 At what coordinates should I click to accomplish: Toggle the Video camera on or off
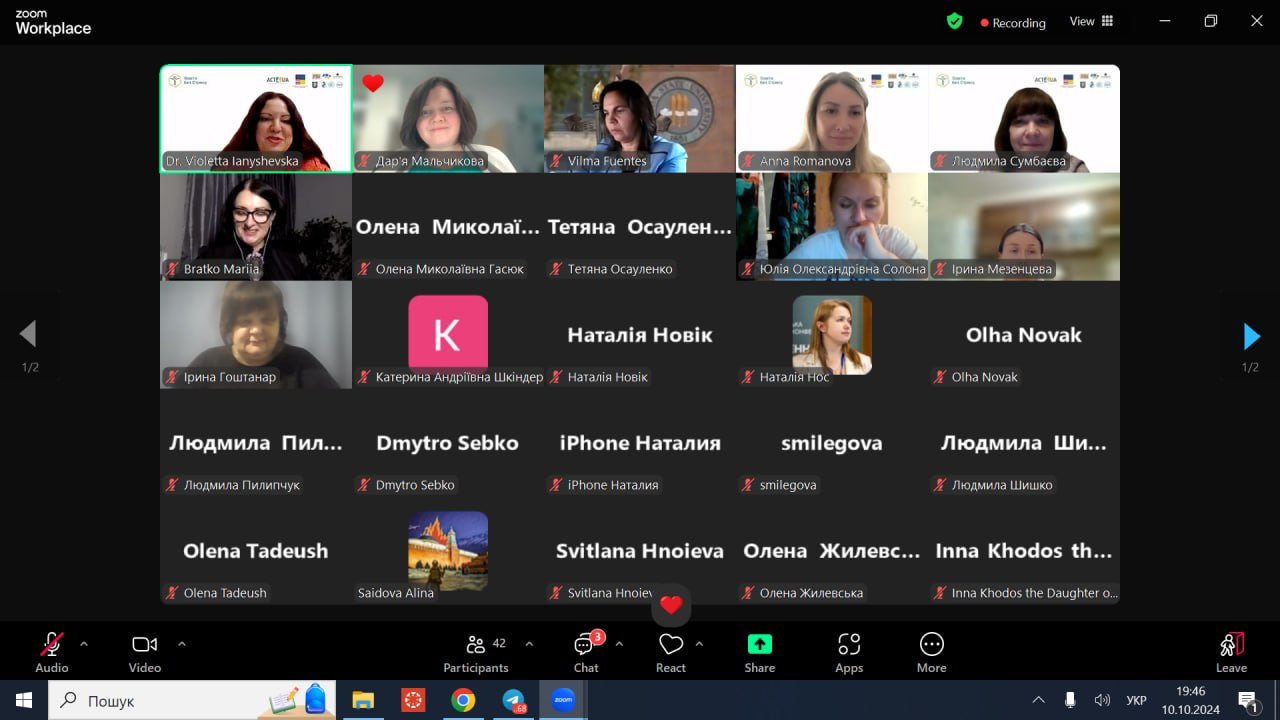pos(145,653)
